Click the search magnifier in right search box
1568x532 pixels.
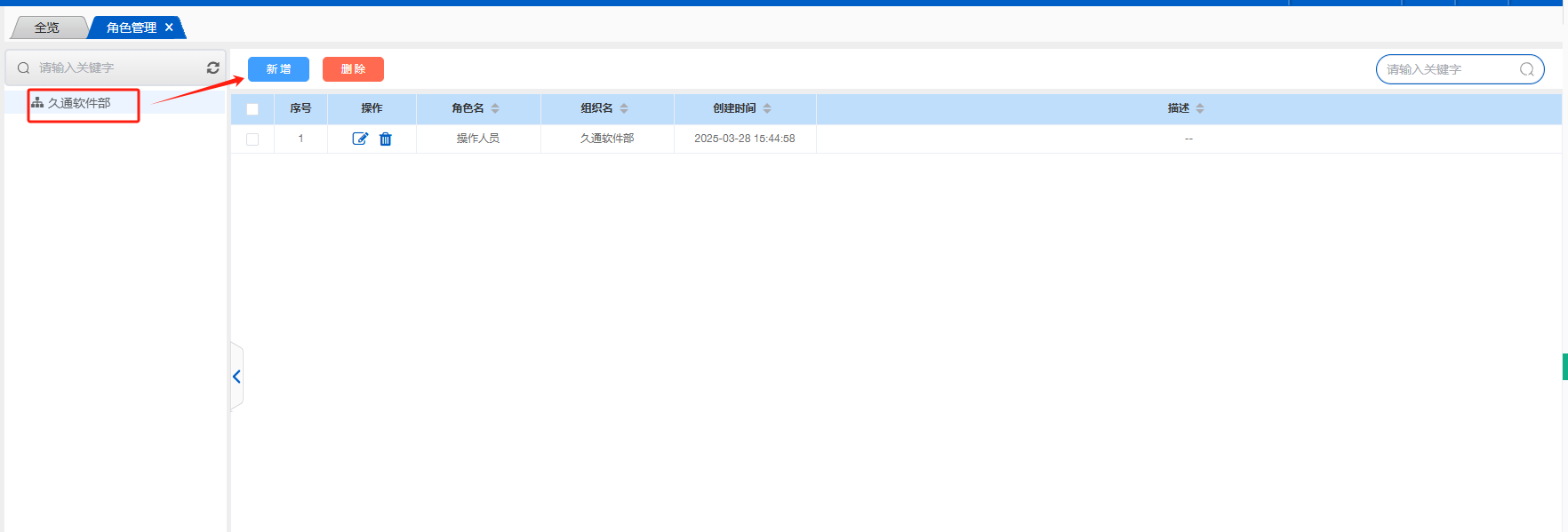point(1527,69)
